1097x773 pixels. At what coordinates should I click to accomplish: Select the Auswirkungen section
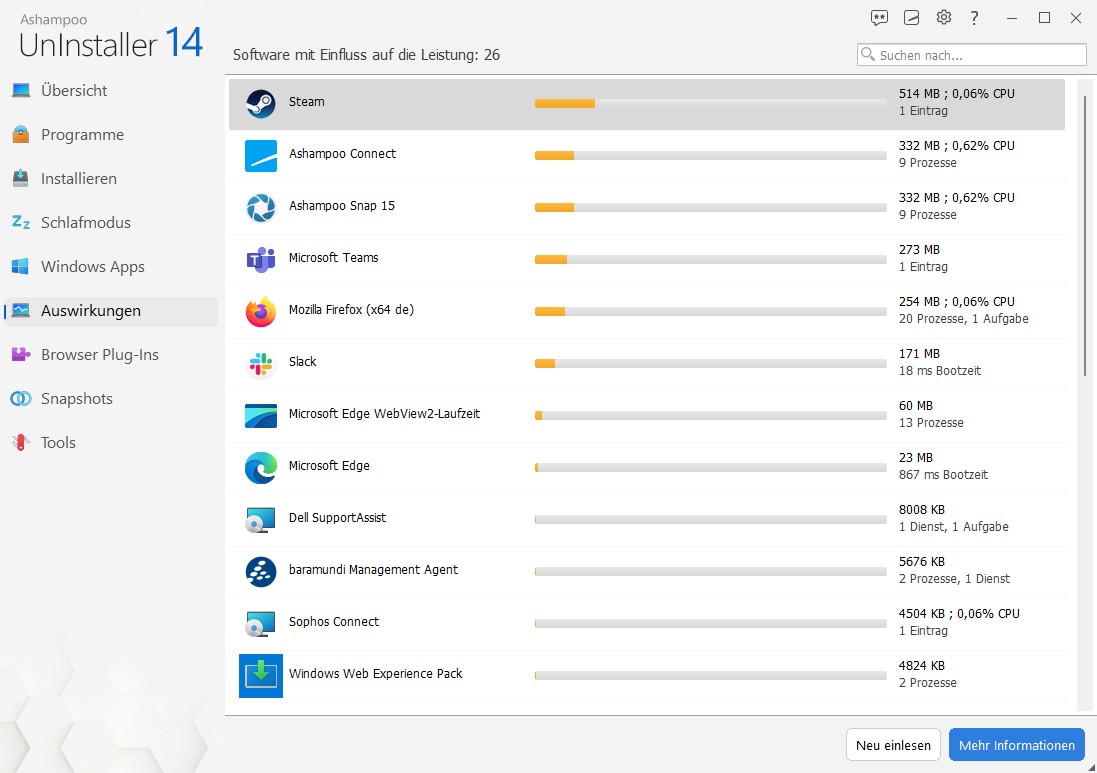point(111,311)
